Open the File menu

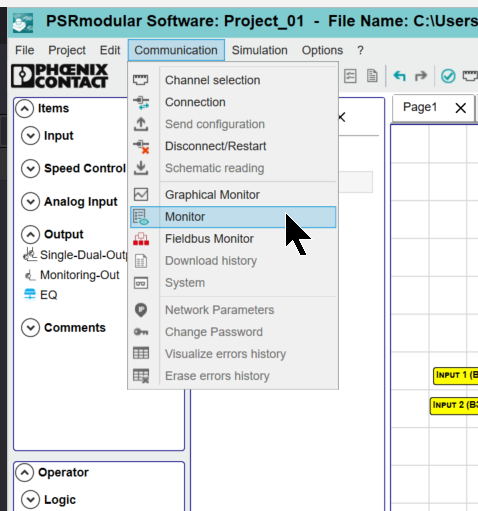pos(24,50)
